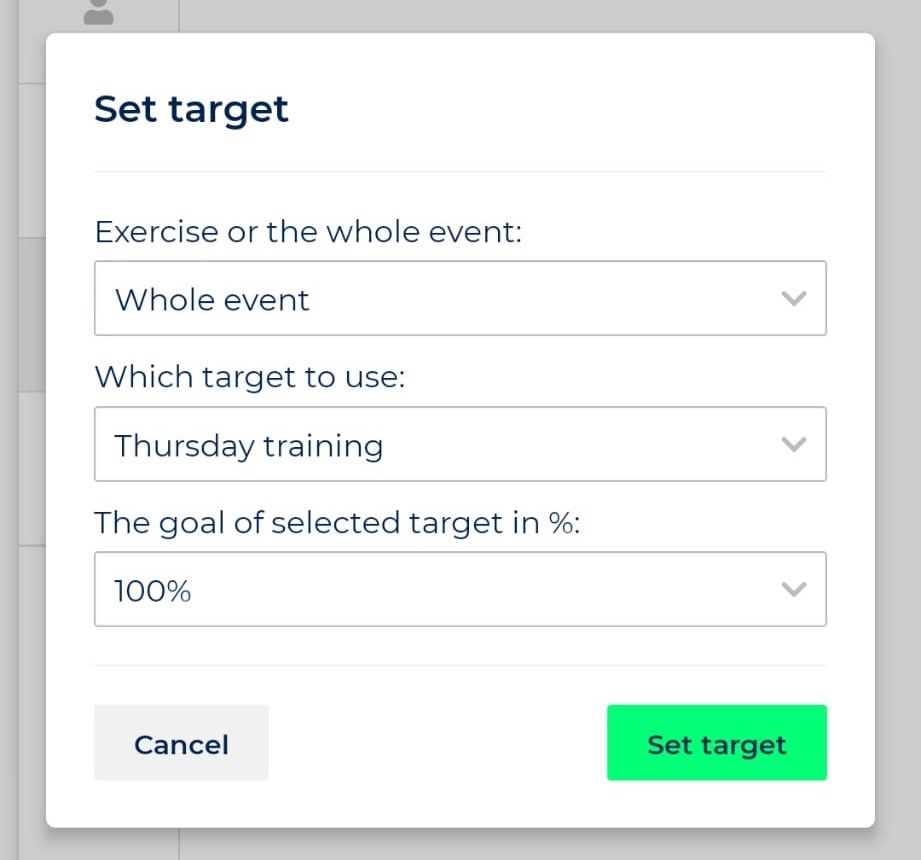
Task: Open the Whole event dropdown
Action: click(x=460, y=297)
